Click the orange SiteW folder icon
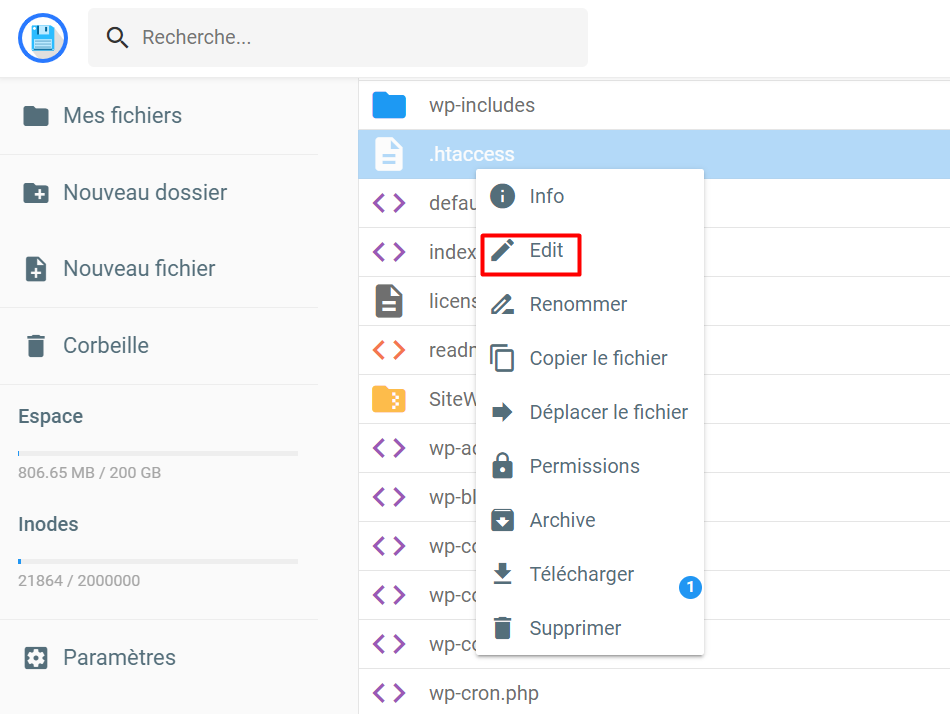Screen dimensions: 950x714 389,398
